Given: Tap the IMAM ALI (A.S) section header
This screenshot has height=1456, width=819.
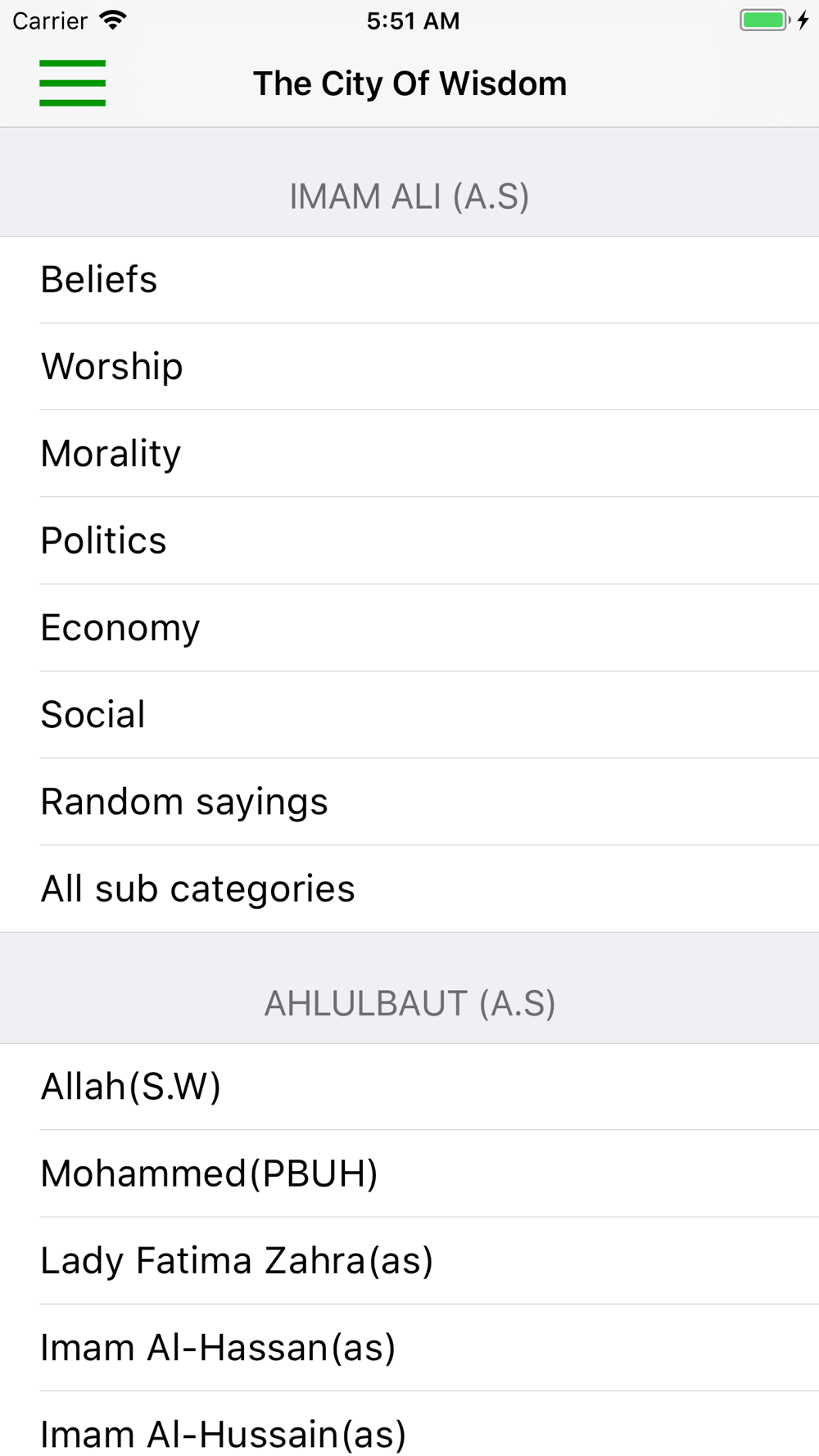Looking at the screenshot, I should click(x=409, y=197).
